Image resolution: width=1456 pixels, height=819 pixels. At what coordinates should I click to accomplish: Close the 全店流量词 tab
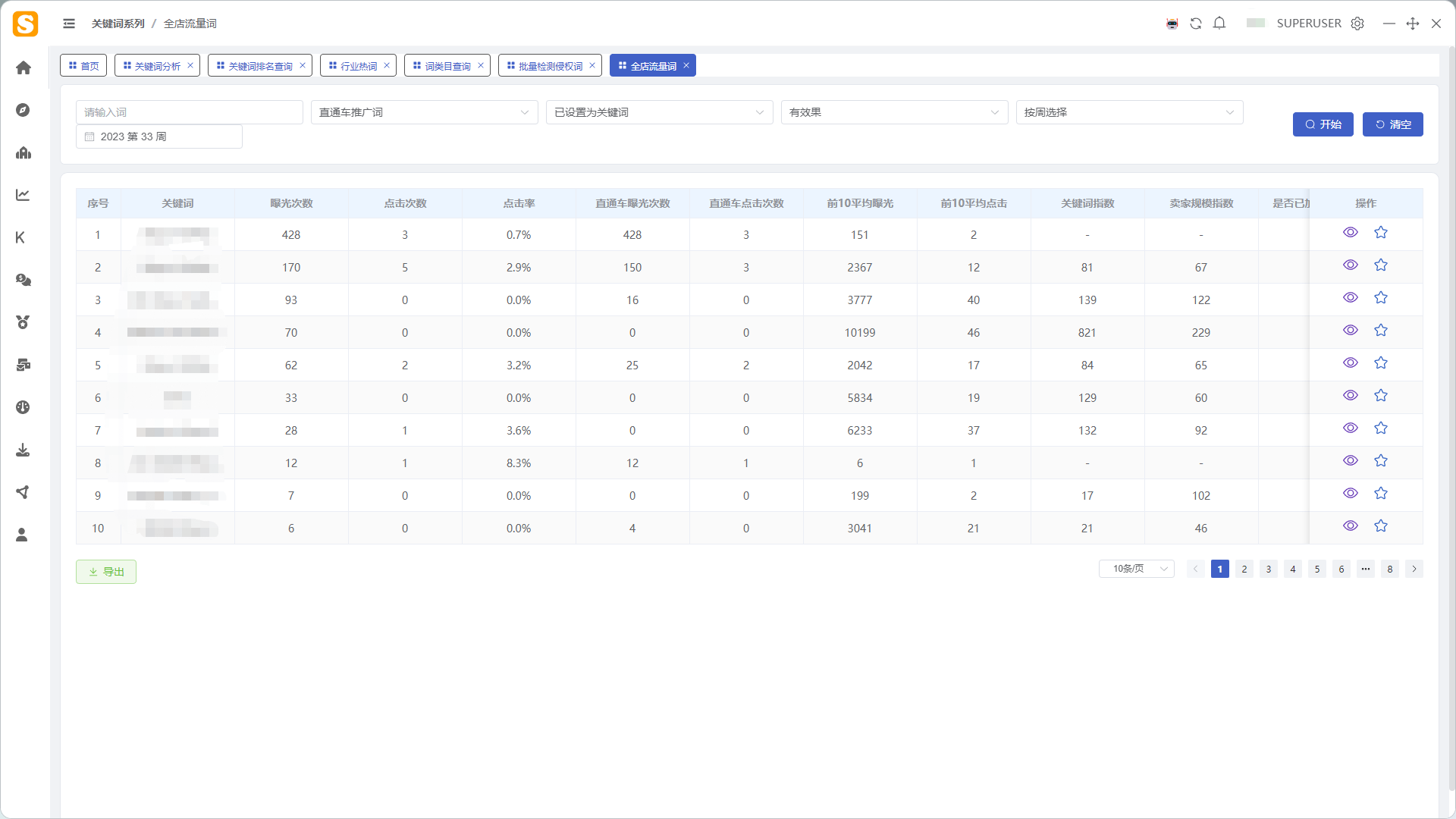click(686, 65)
